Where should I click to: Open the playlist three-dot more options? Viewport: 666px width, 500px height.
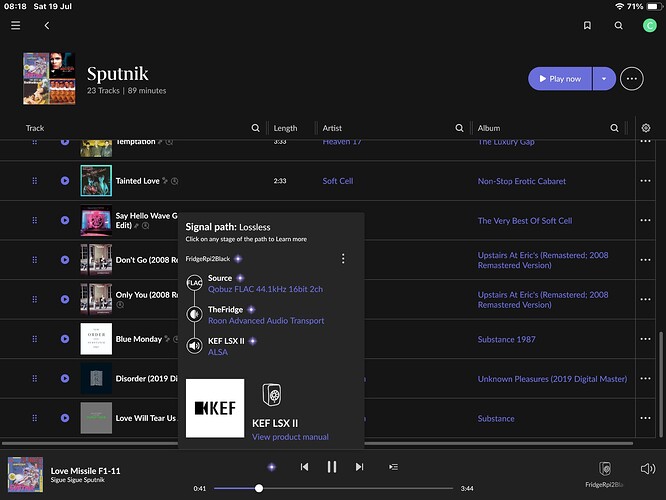(x=631, y=78)
